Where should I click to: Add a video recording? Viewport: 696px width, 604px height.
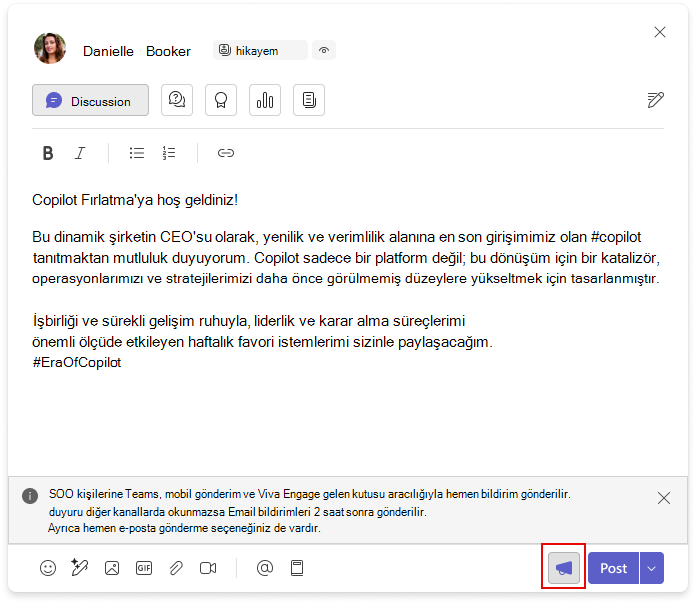coord(208,568)
